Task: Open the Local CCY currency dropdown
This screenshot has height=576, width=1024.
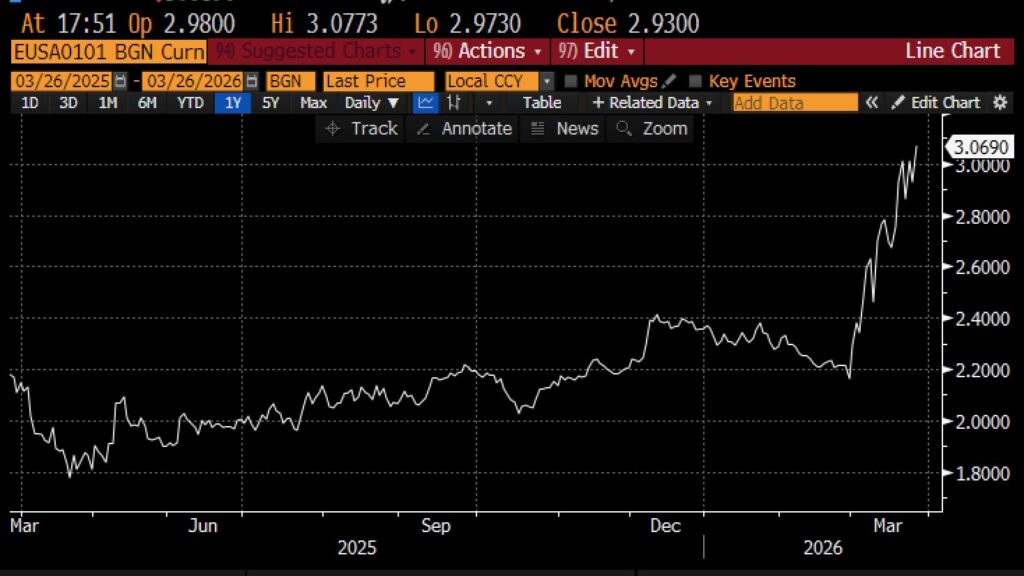Action: click(x=499, y=82)
